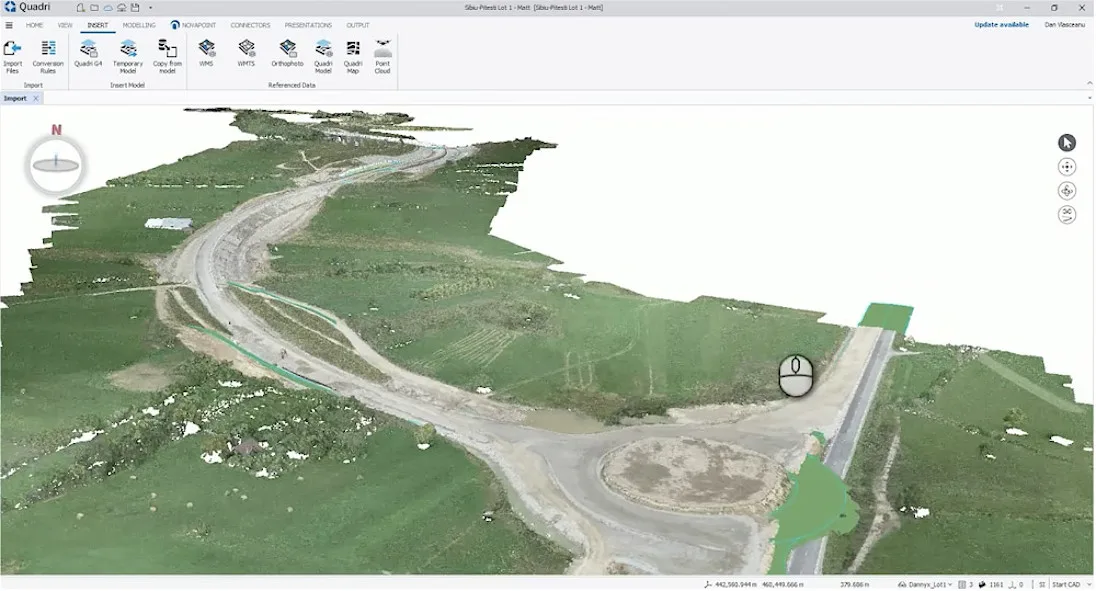1096x591 pixels.
Task: Open the CONNECTORS ribbon tab
Action: [250, 25]
